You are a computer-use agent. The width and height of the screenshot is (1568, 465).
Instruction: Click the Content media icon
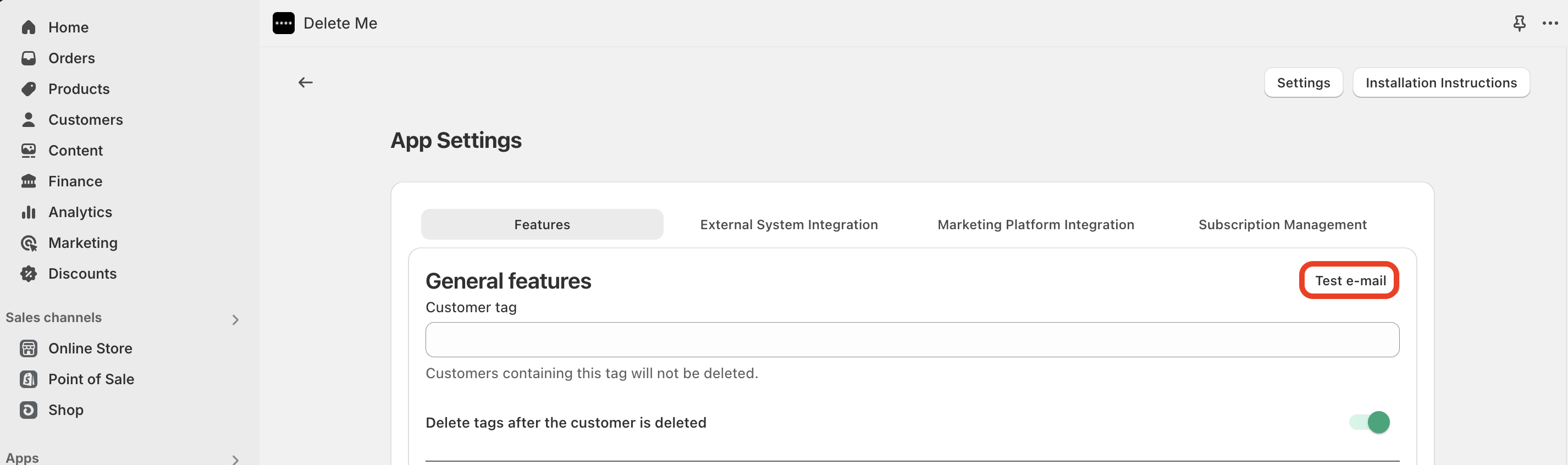click(29, 151)
